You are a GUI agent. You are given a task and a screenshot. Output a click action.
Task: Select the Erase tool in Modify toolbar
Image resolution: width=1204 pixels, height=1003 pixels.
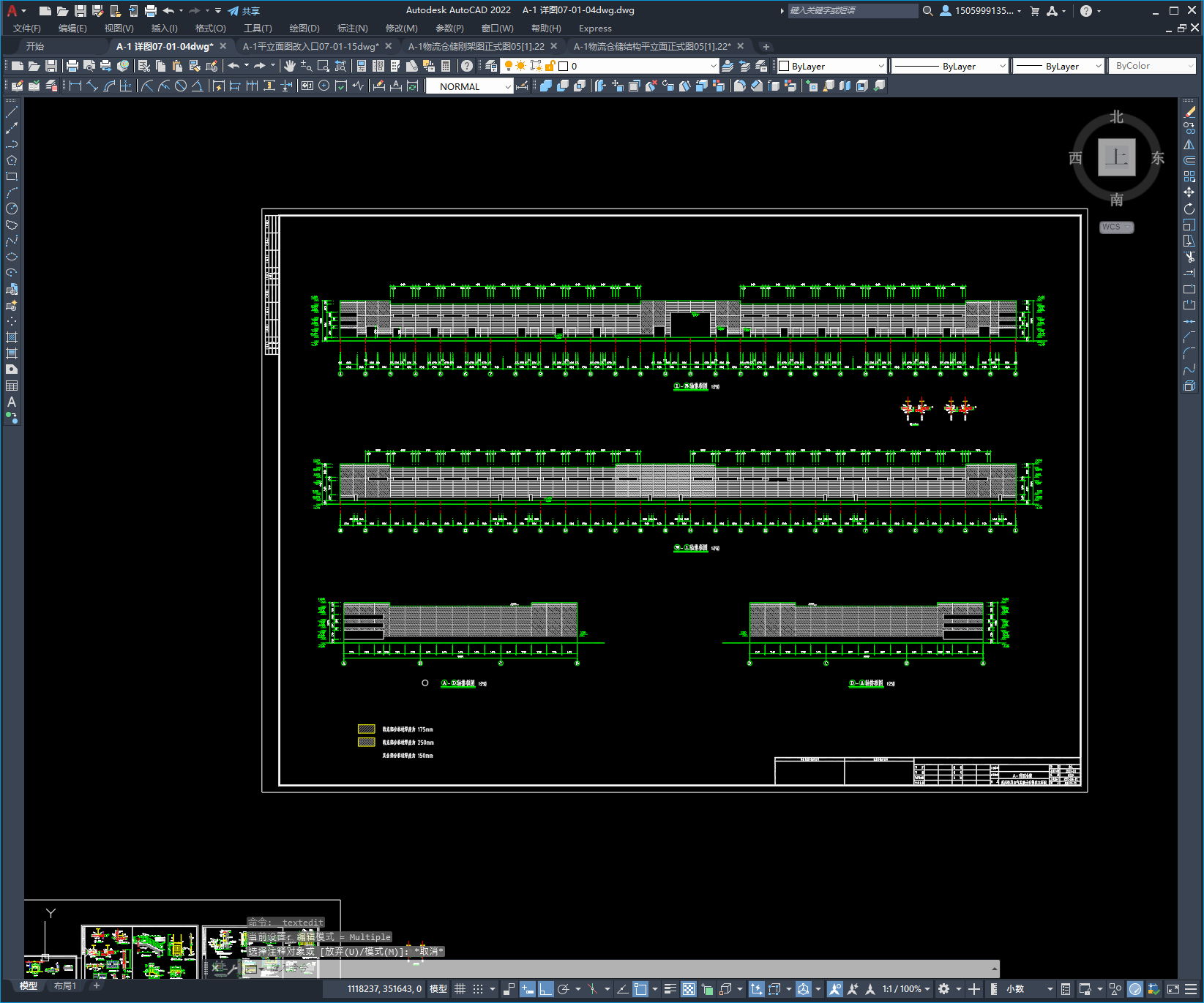(x=1189, y=112)
